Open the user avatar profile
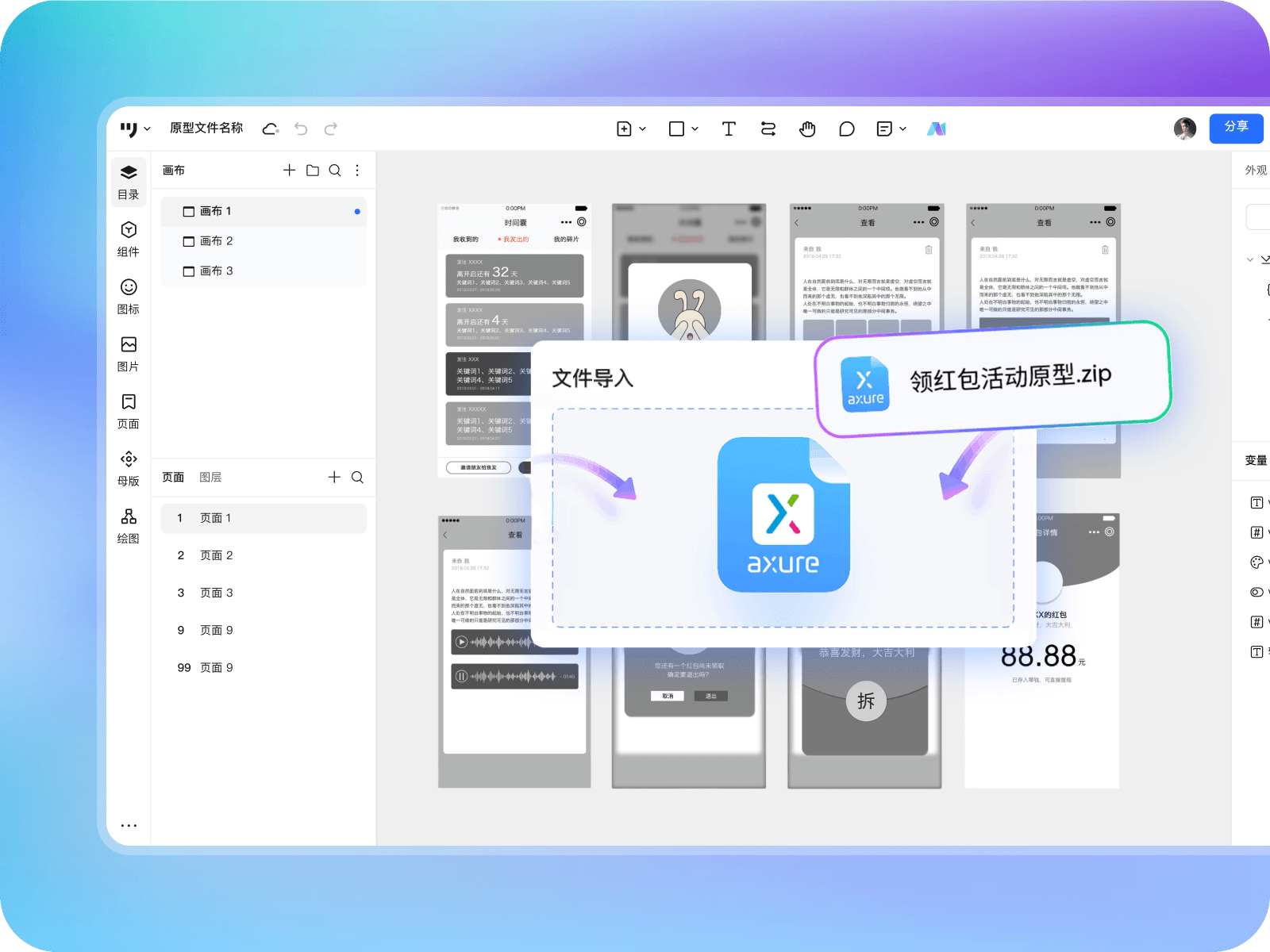1270x952 pixels. pyautogui.click(x=1185, y=129)
